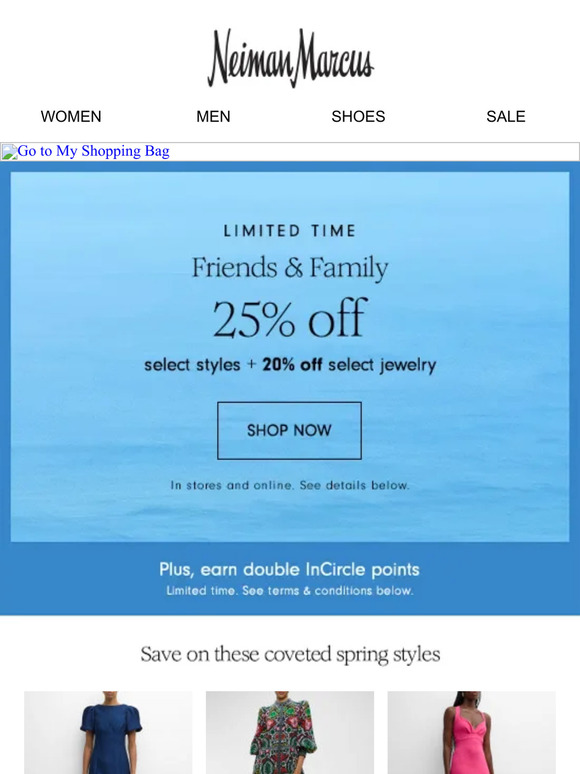Click Save on these coveted spring styles heading
The height and width of the screenshot is (774, 580).
click(x=290, y=655)
